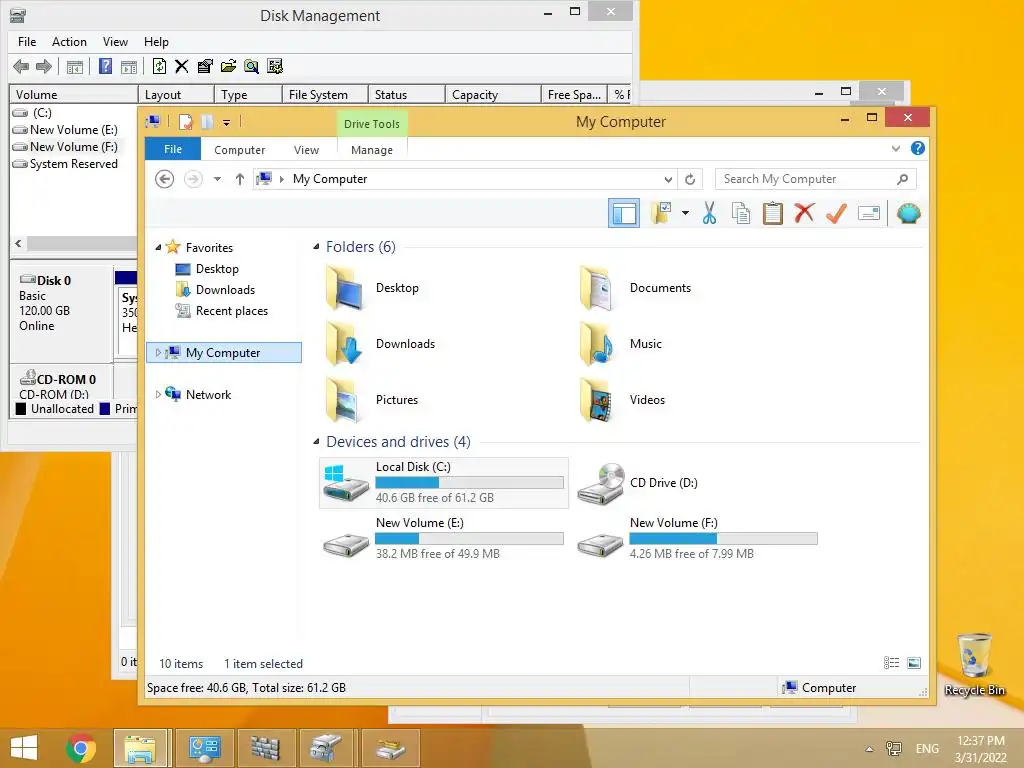Open Help icon in Disk Management toolbar
The width and height of the screenshot is (1024, 768).
tap(105, 66)
